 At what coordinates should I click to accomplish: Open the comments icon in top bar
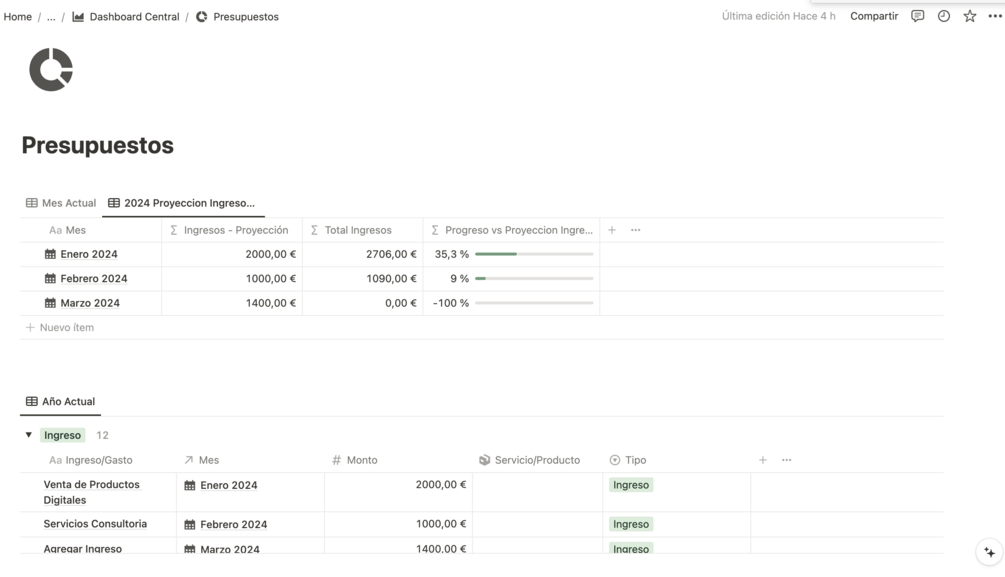tap(917, 16)
